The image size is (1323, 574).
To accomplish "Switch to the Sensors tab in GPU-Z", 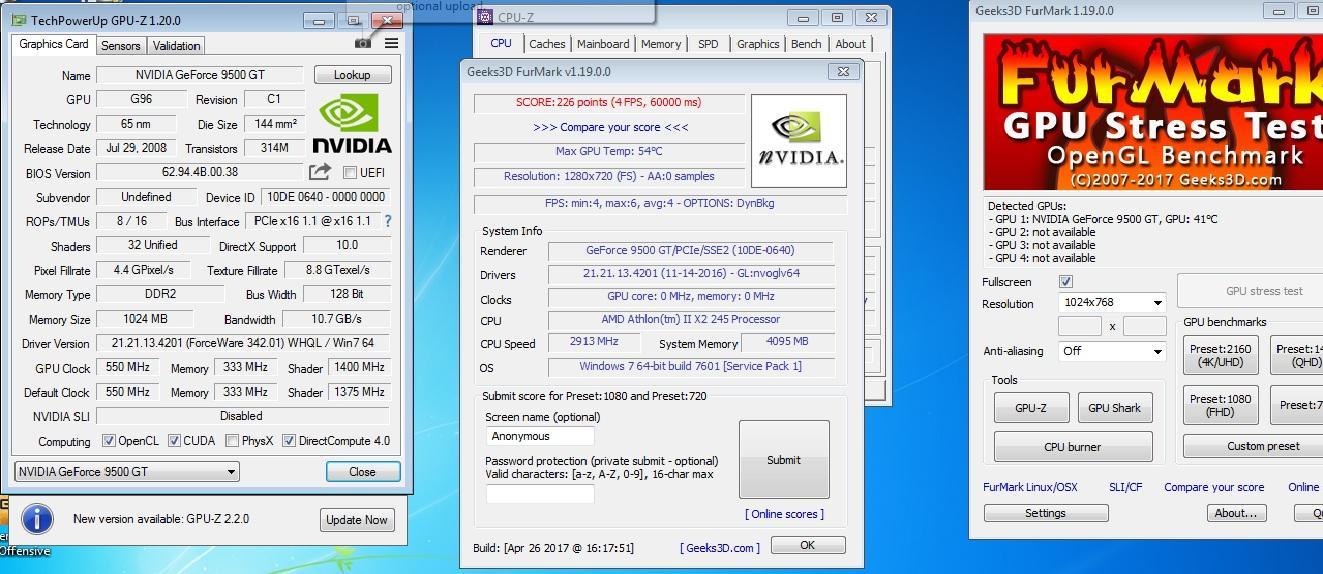I will tap(121, 46).
